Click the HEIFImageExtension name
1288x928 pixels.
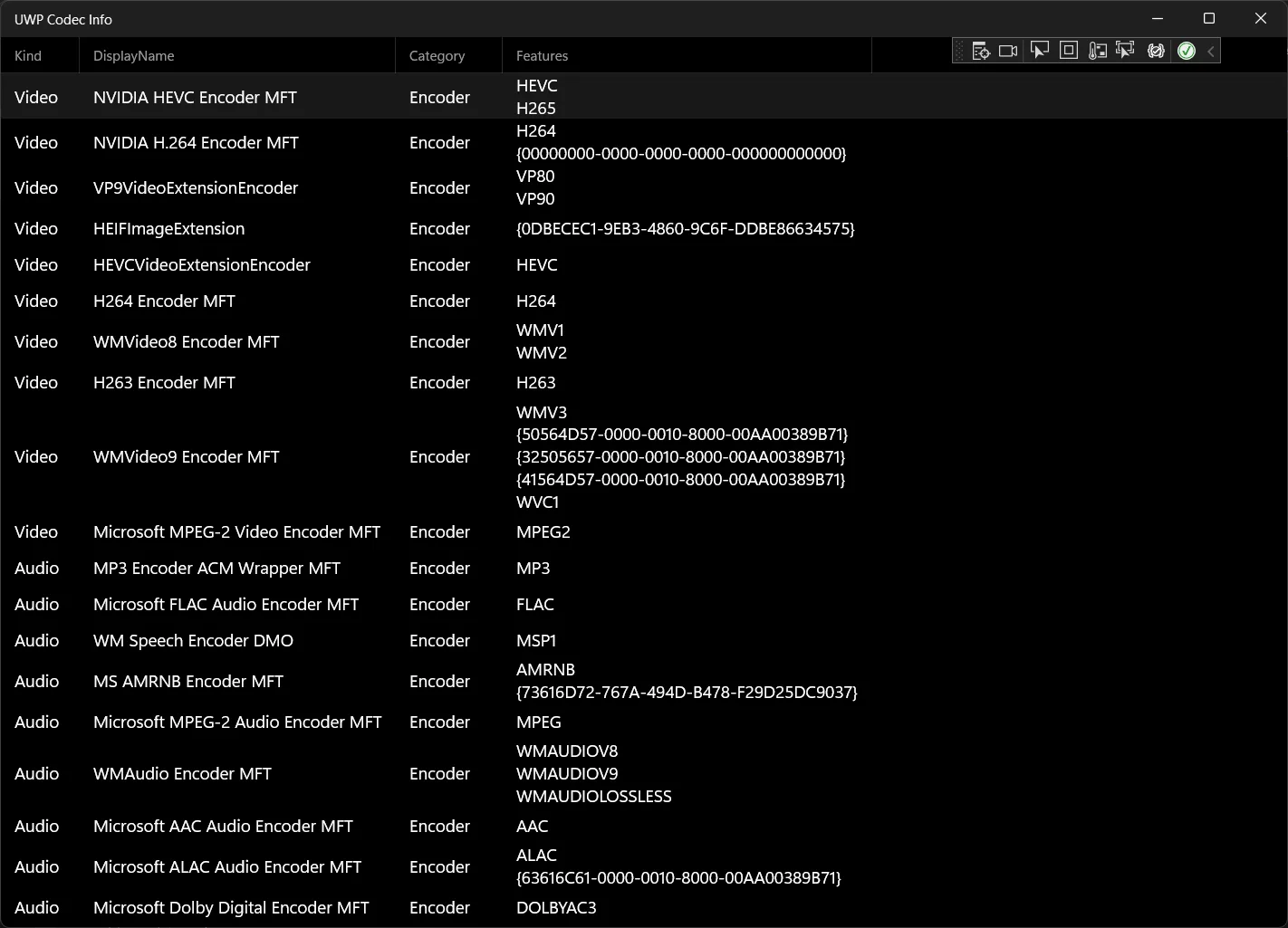pyautogui.click(x=168, y=228)
